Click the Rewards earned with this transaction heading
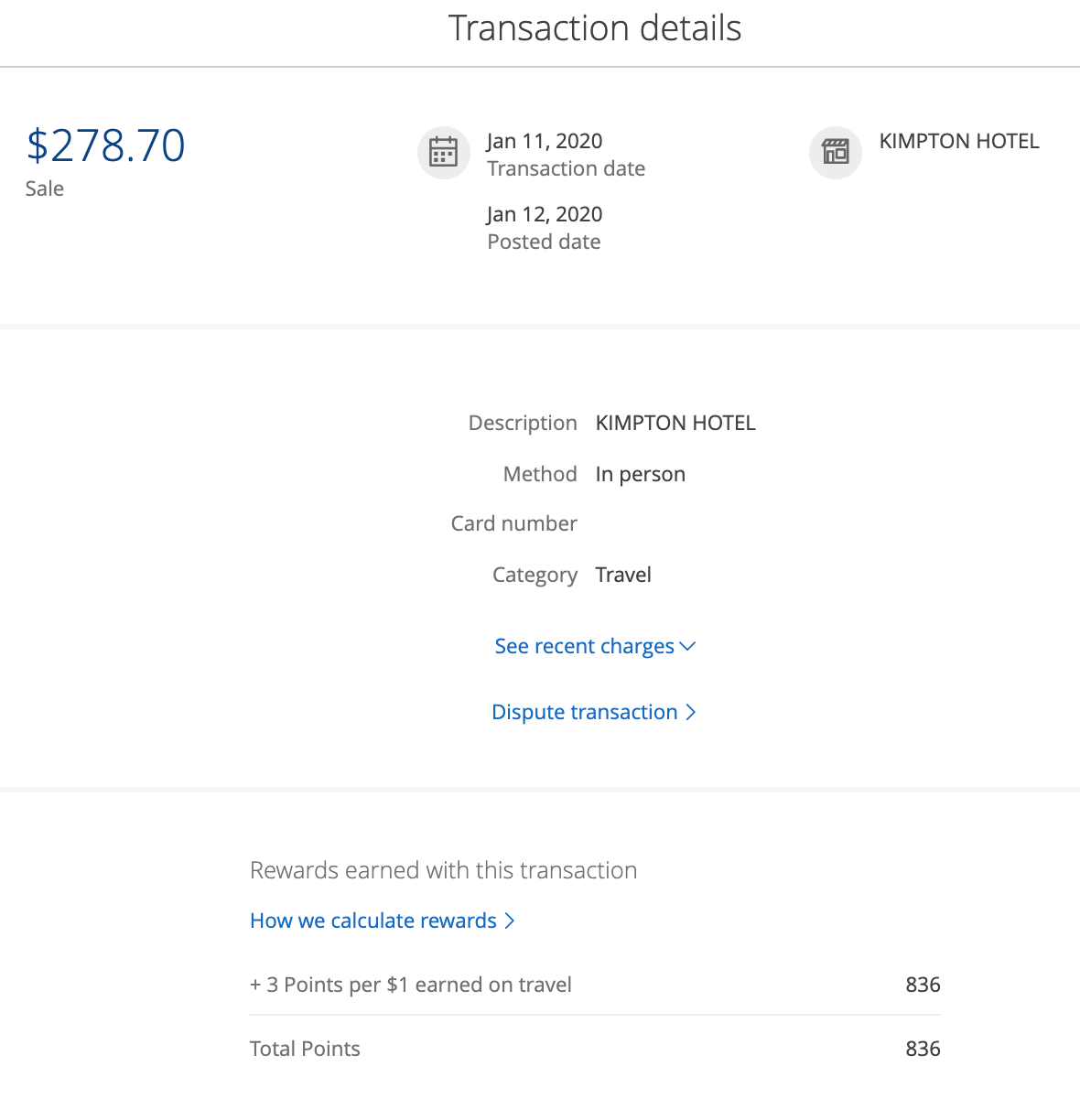This screenshot has width=1080, height=1120. [443, 870]
